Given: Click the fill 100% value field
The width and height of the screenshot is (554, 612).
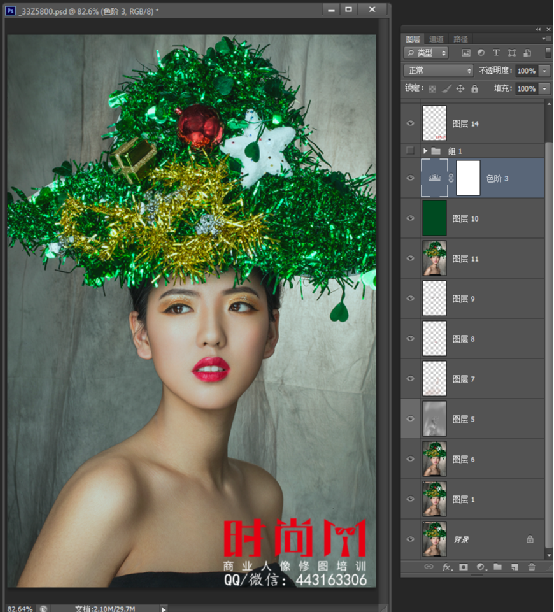Looking at the screenshot, I should tap(527, 89).
